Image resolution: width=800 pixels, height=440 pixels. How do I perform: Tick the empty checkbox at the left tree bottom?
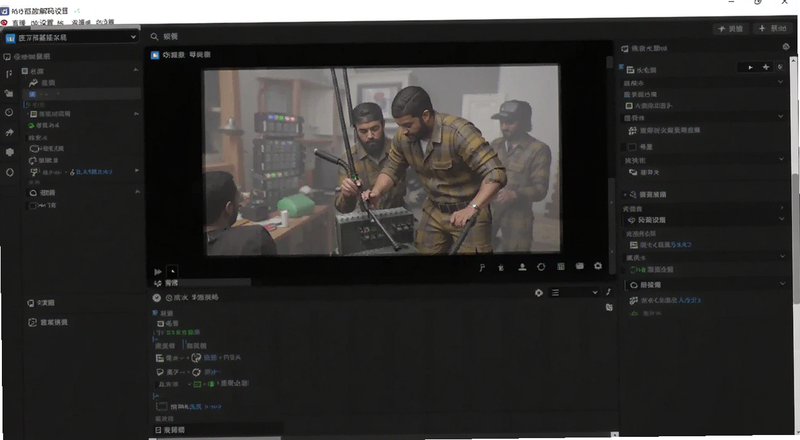(x=33, y=206)
